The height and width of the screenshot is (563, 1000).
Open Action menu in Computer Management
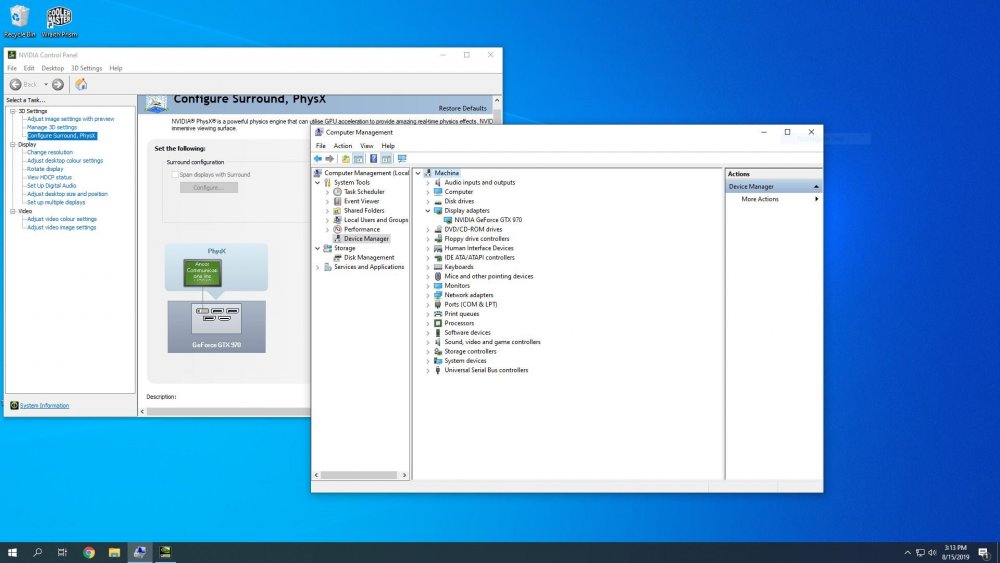342,146
